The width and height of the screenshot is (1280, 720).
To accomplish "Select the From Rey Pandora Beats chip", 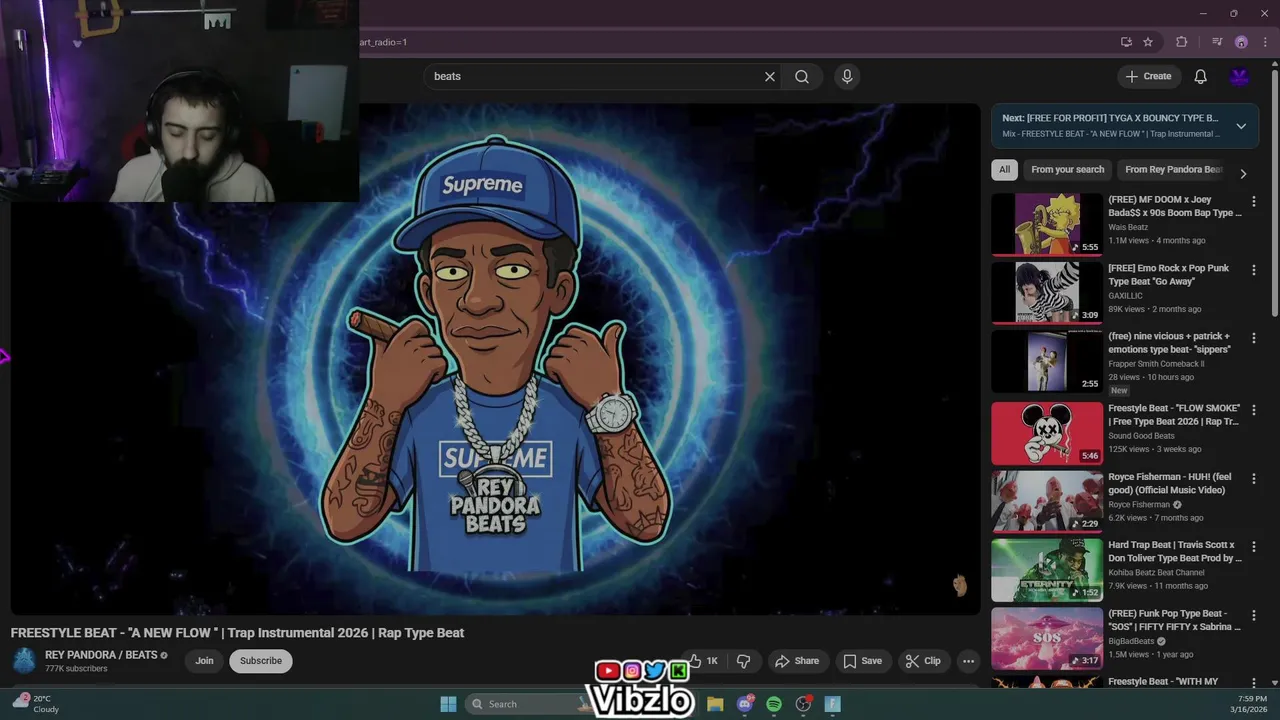I will (x=1172, y=170).
